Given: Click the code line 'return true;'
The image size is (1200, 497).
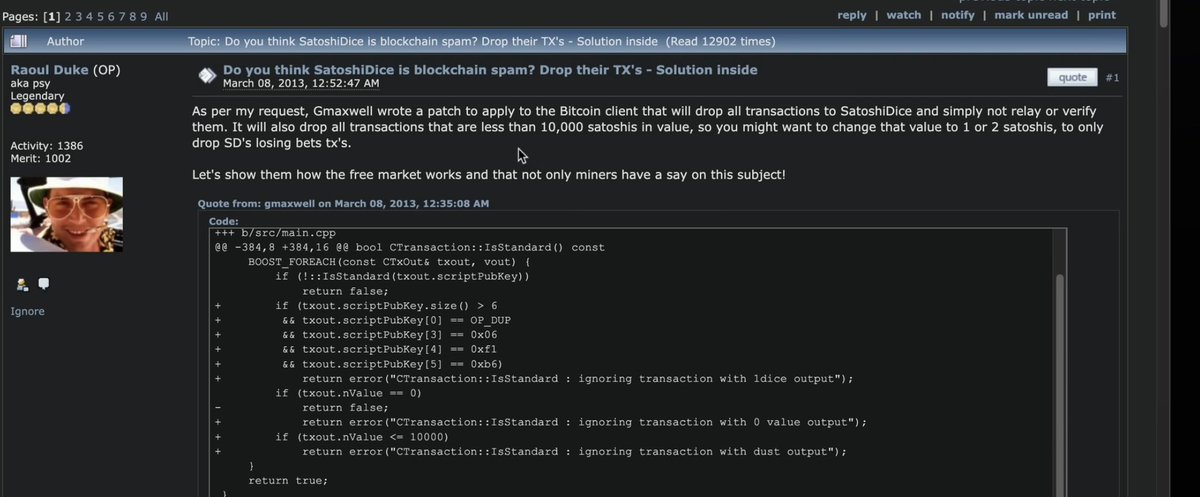Looking at the screenshot, I should pos(288,481).
